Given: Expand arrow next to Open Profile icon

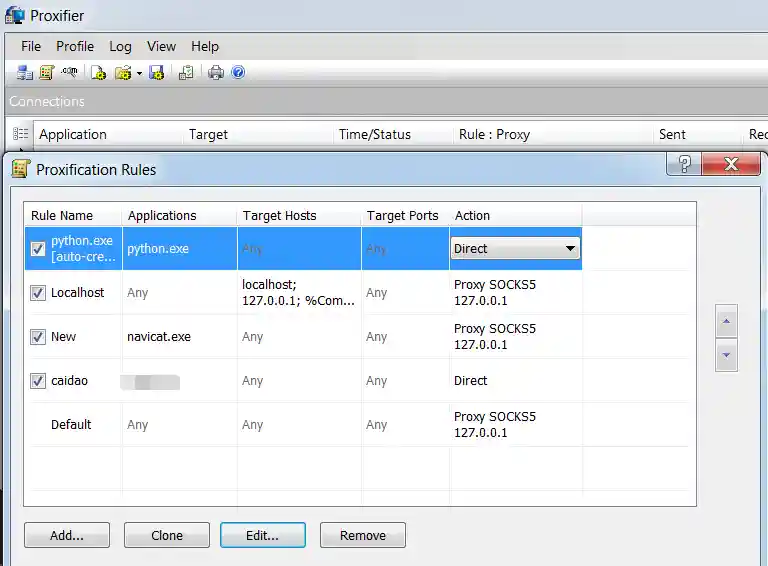Looking at the screenshot, I should click(x=139, y=73).
